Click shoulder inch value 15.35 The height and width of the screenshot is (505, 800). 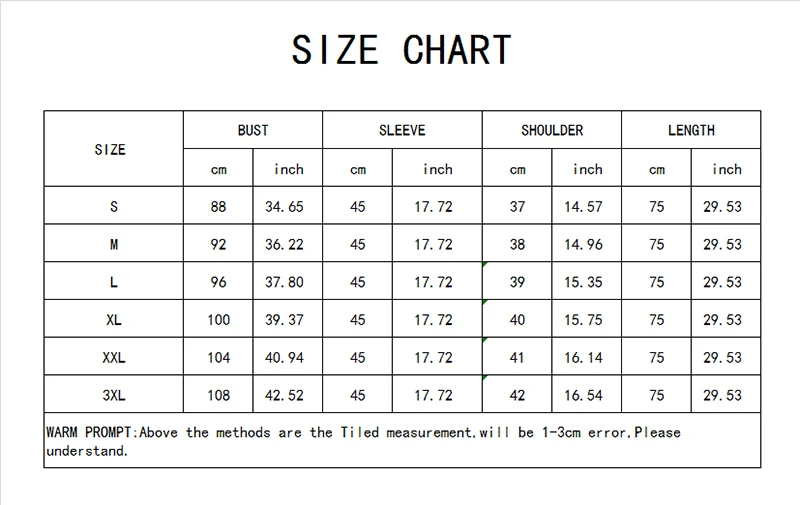[583, 282]
